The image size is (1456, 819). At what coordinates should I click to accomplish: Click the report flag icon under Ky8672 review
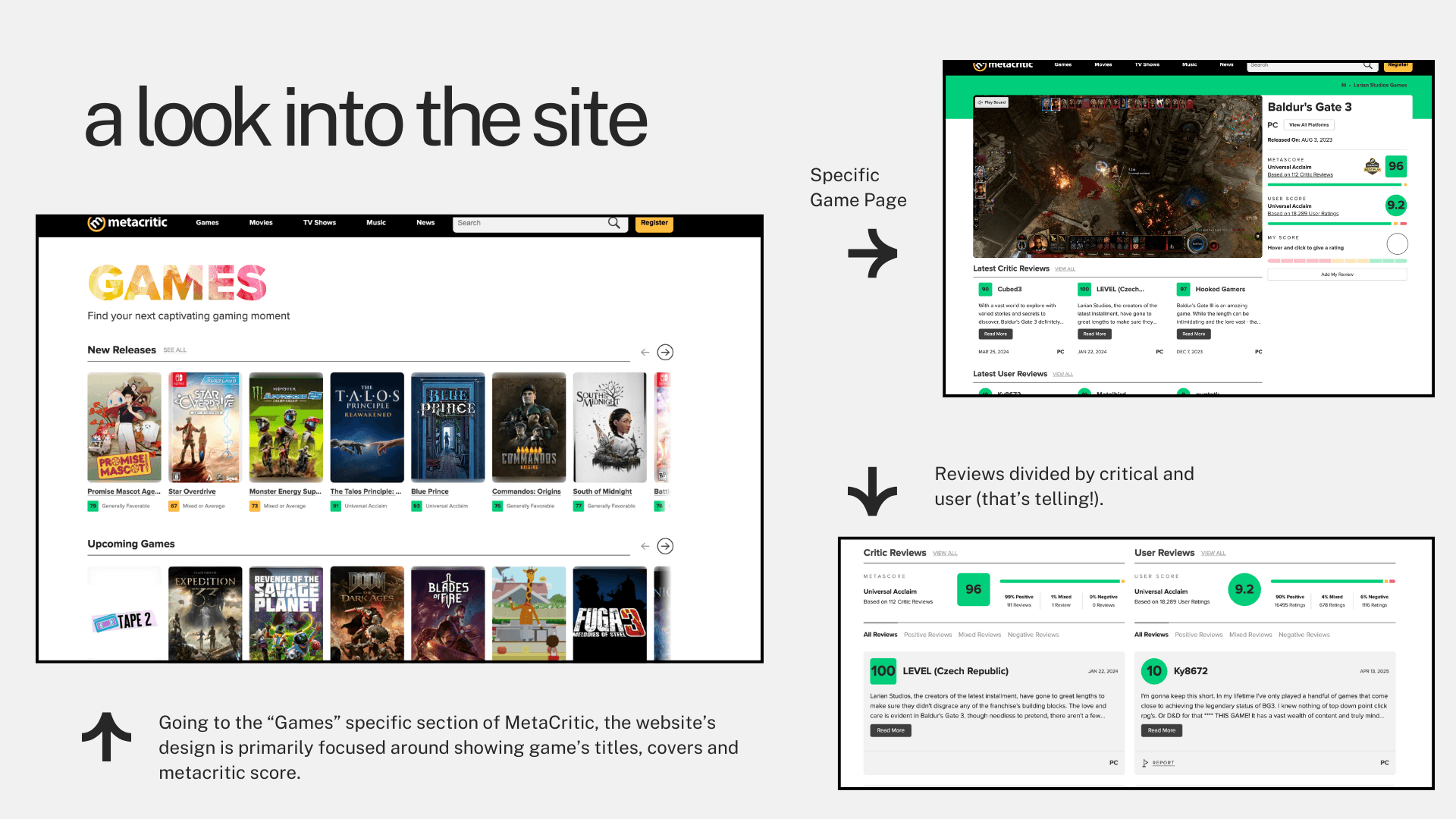click(x=1146, y=763)
